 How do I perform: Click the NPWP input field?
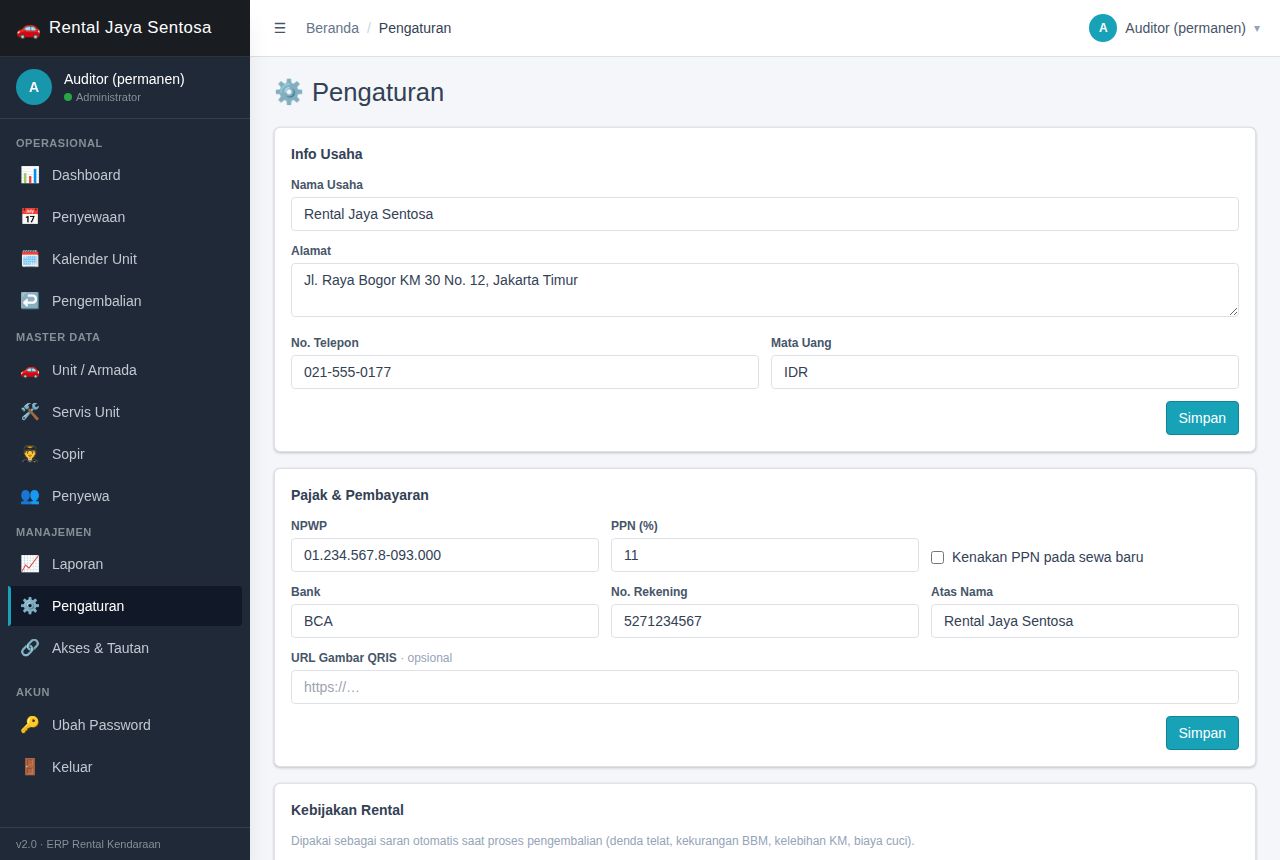[445, 555]
